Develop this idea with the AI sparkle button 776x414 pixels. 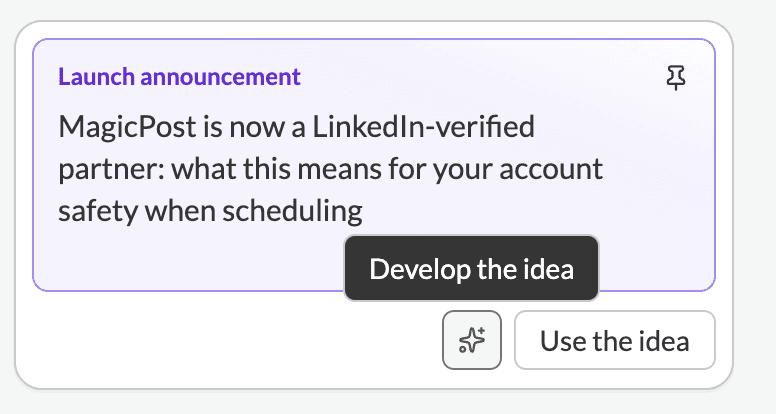tap(472, 341)
